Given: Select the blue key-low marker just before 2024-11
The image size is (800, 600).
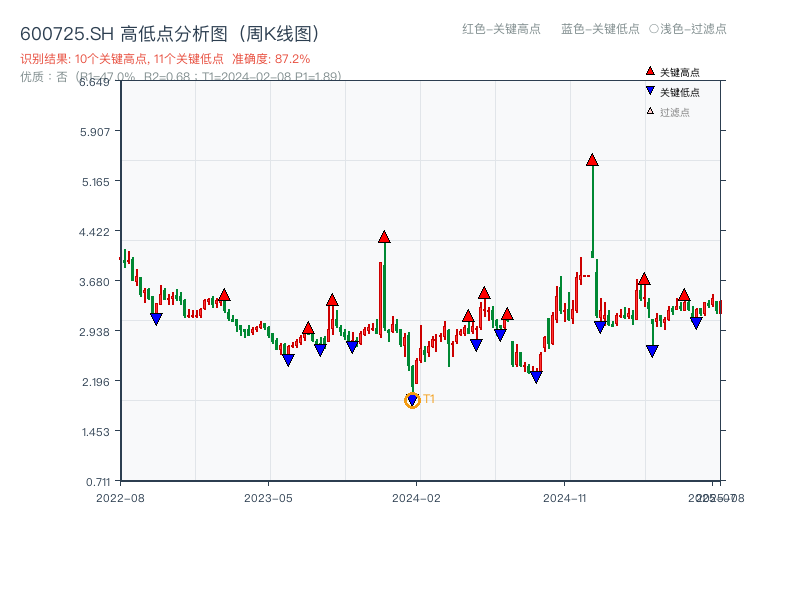Looking at the screenshot, I should click(536, 377).
